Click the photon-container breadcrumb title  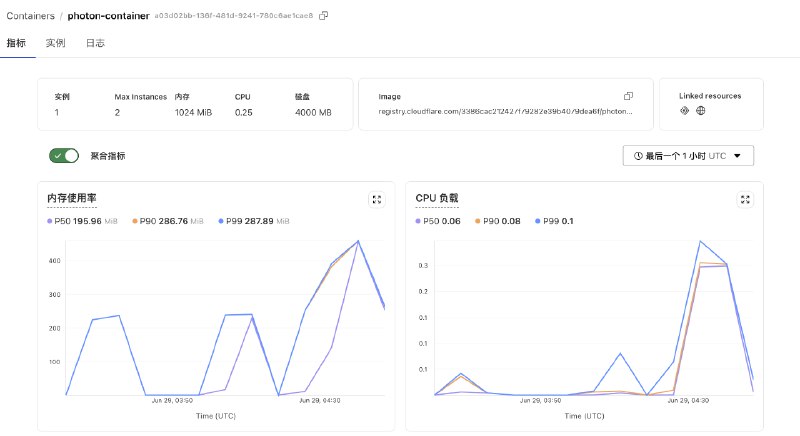pyautogui.click(x=108, y=16)
